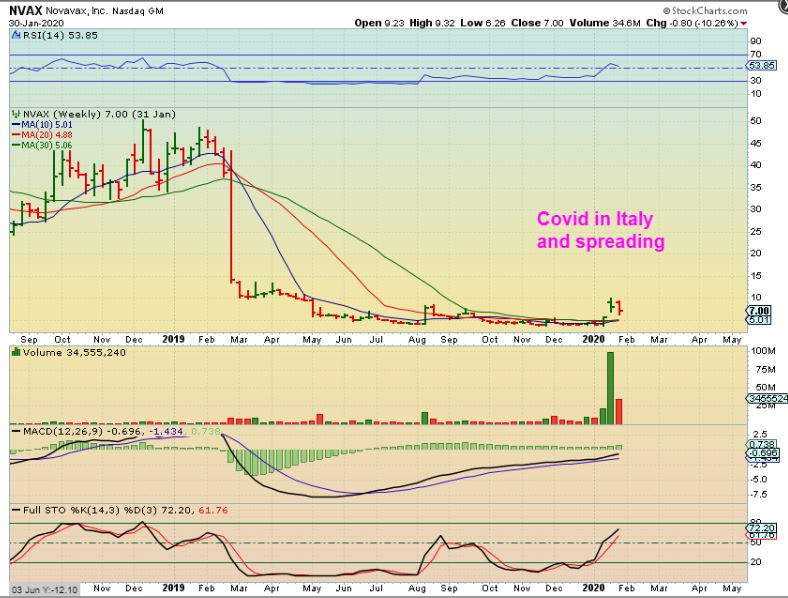Click the Open 9.23 value
The width and height of the screenshot is (788, 598).
click(x=379, y=23)
